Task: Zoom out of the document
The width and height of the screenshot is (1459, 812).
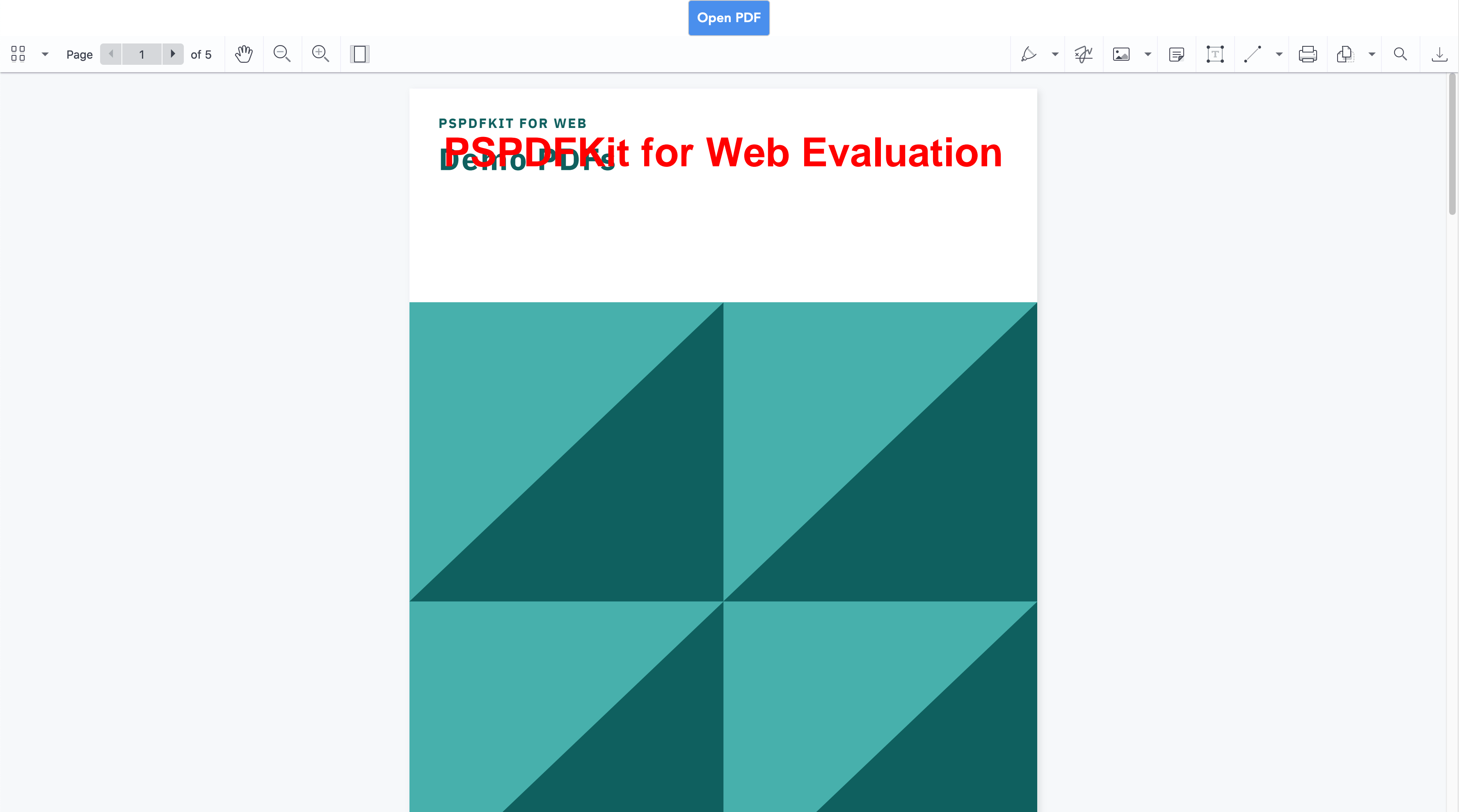Action: pyautogui.click(x=282, y=54)
